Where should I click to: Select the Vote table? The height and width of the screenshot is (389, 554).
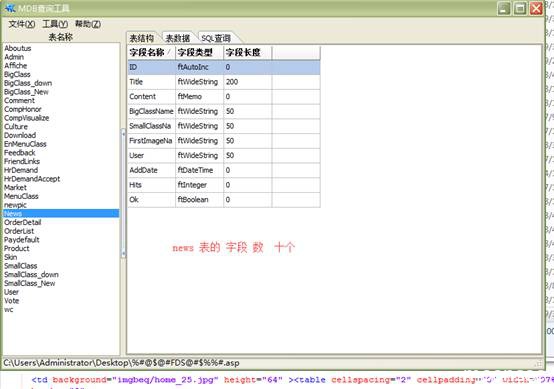click(x=12, y=301)
